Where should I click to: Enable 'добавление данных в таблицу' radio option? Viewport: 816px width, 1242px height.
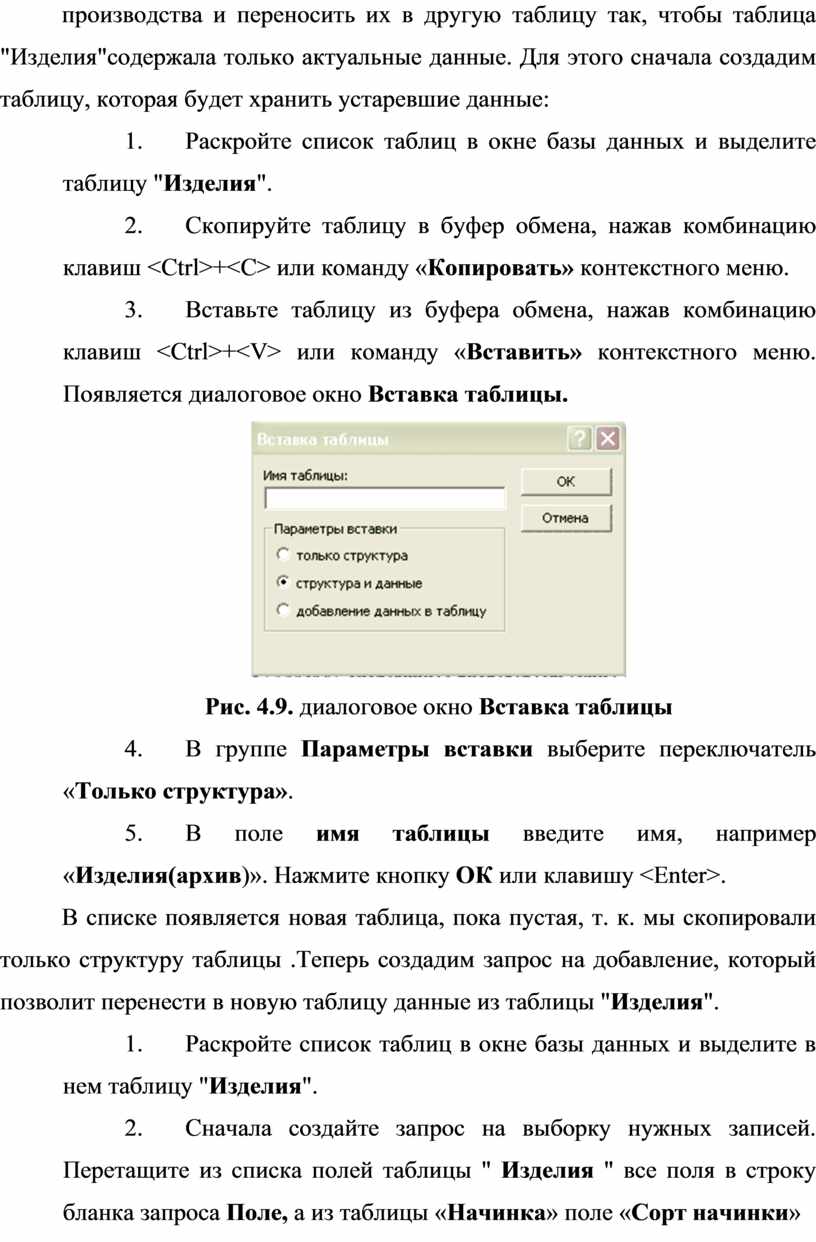pyautogui.click(x=283, y=609)
